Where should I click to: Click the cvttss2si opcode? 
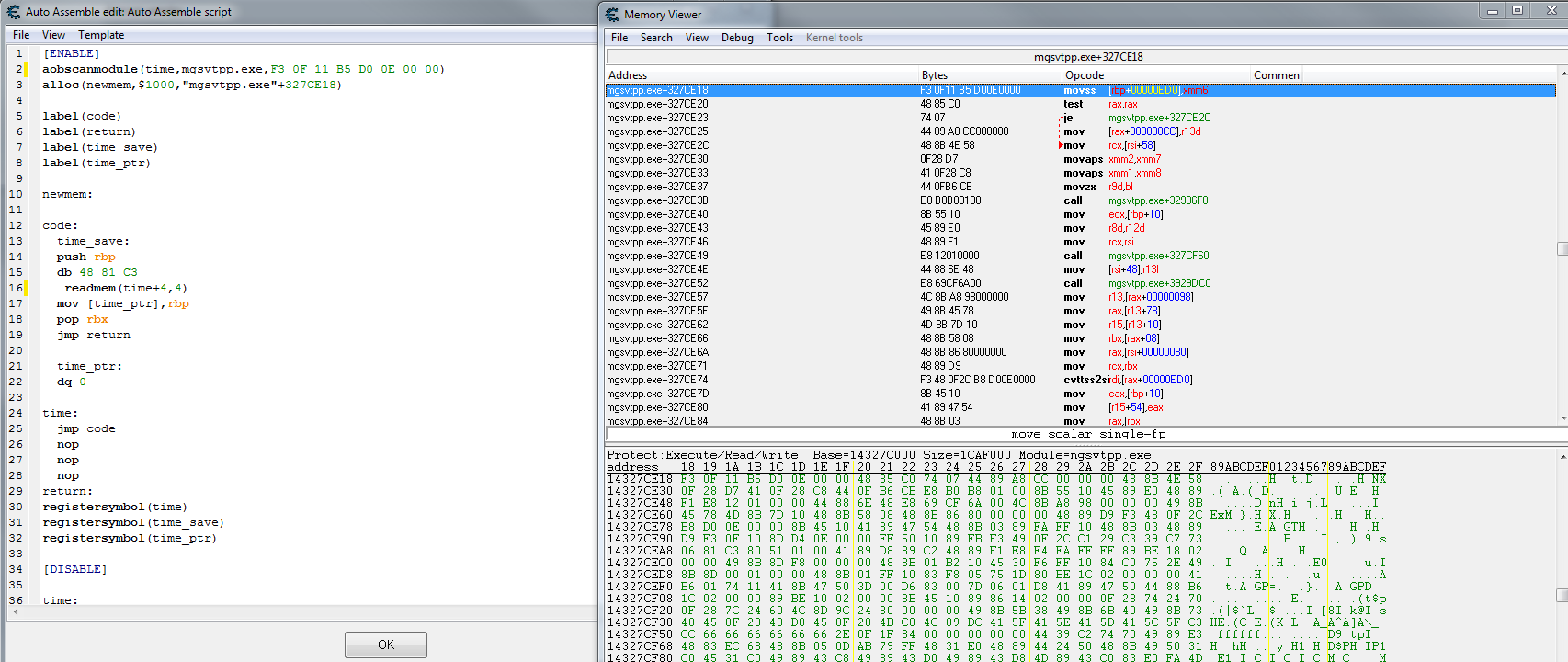1086,380
